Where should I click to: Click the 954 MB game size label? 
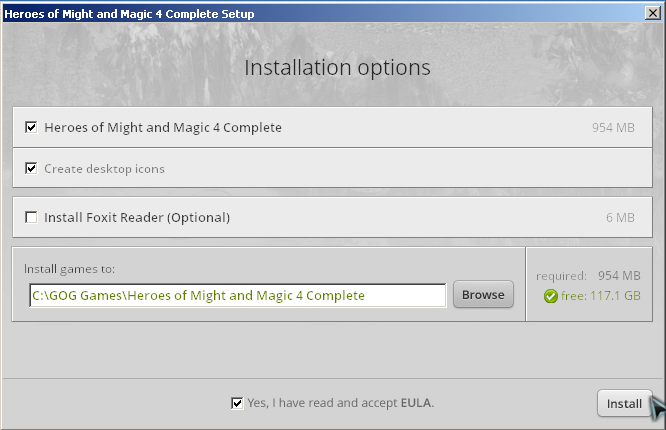[613, 127]
